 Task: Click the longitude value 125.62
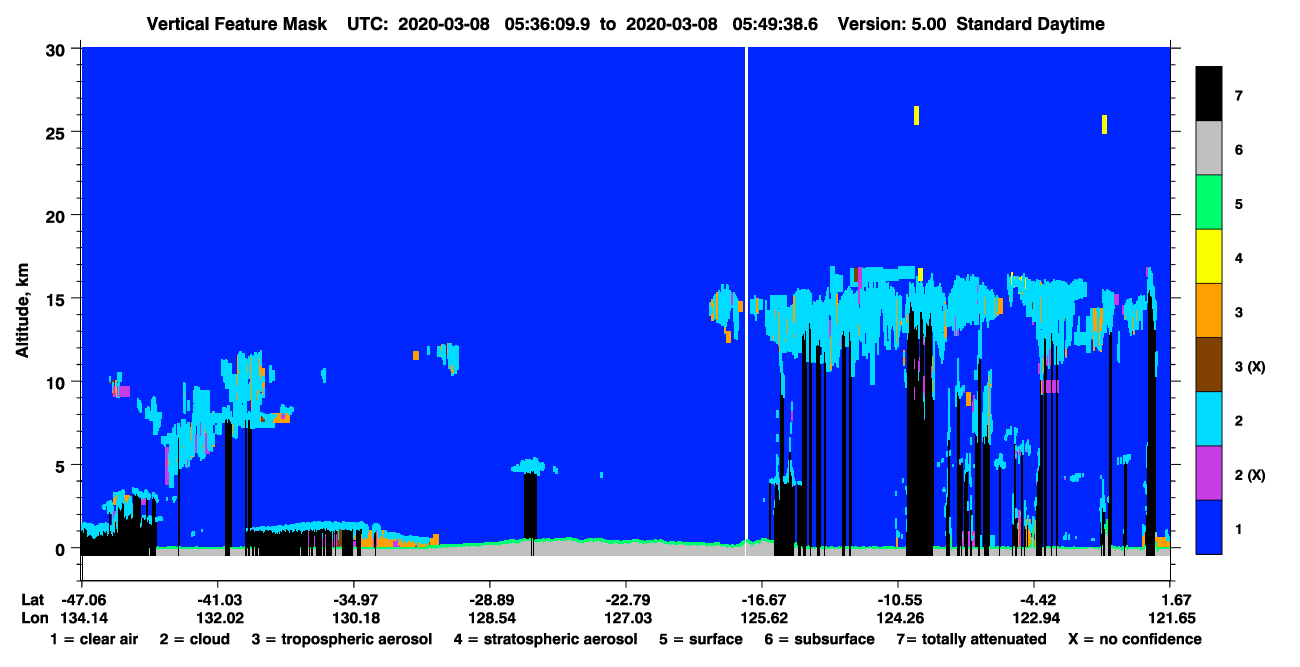click(x=763, y=617)
